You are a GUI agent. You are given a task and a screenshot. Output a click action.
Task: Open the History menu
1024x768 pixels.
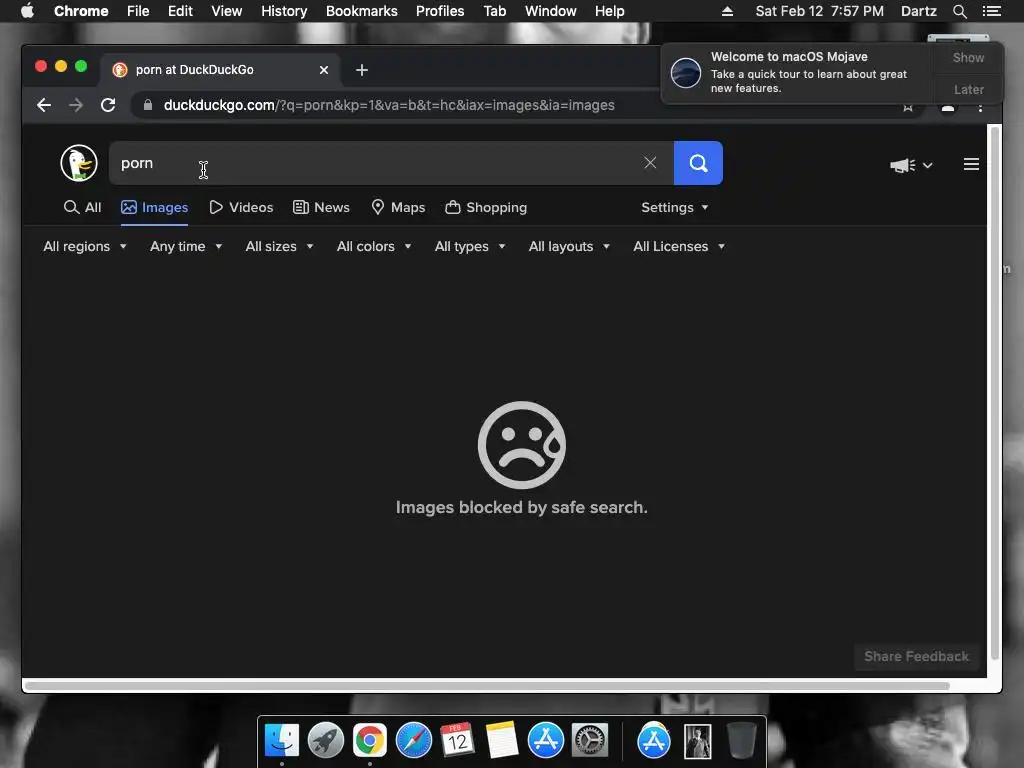(x=284, y=11)
